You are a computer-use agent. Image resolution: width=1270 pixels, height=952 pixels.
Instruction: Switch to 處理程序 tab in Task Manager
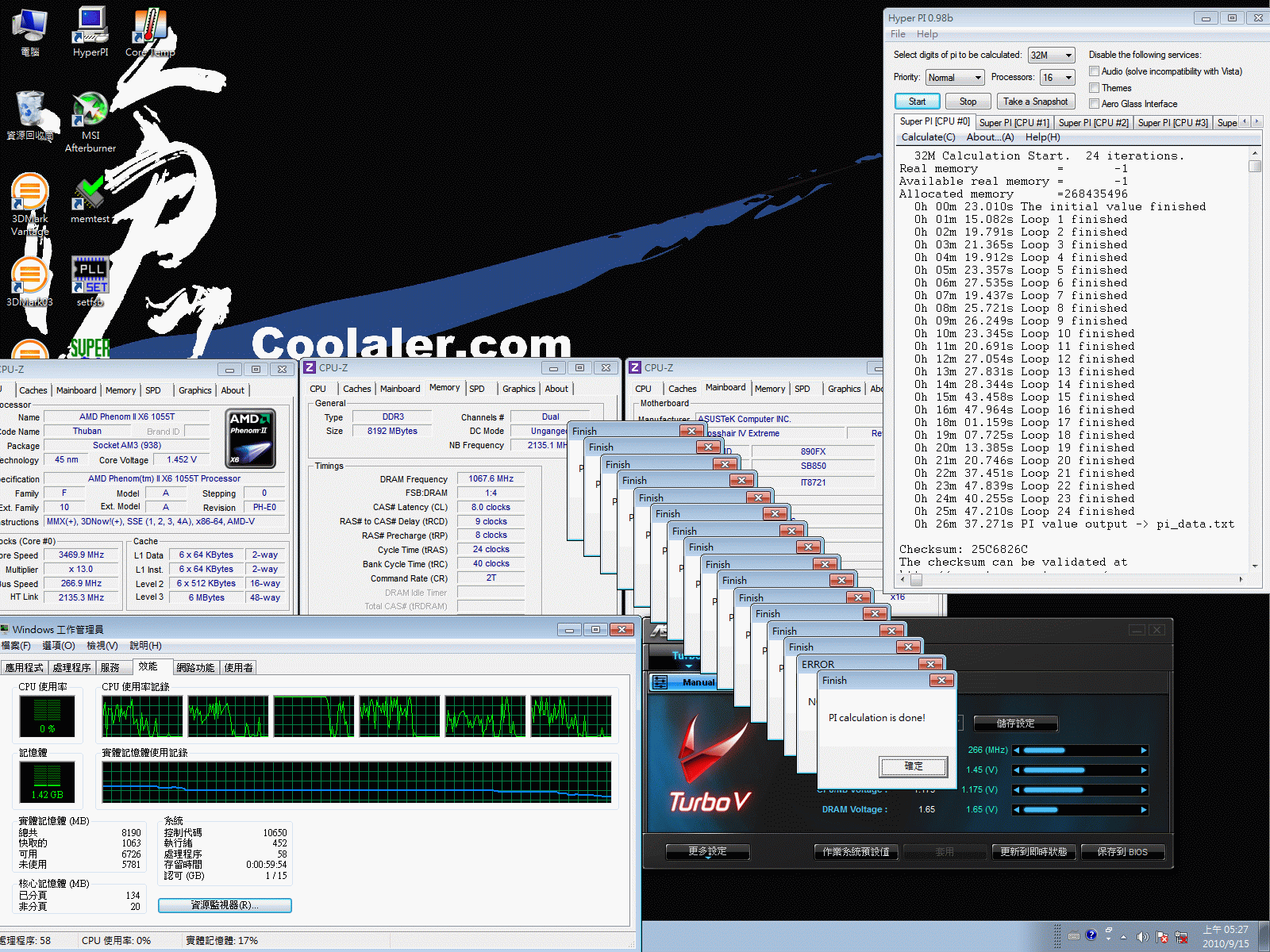(x=72, y=668)
